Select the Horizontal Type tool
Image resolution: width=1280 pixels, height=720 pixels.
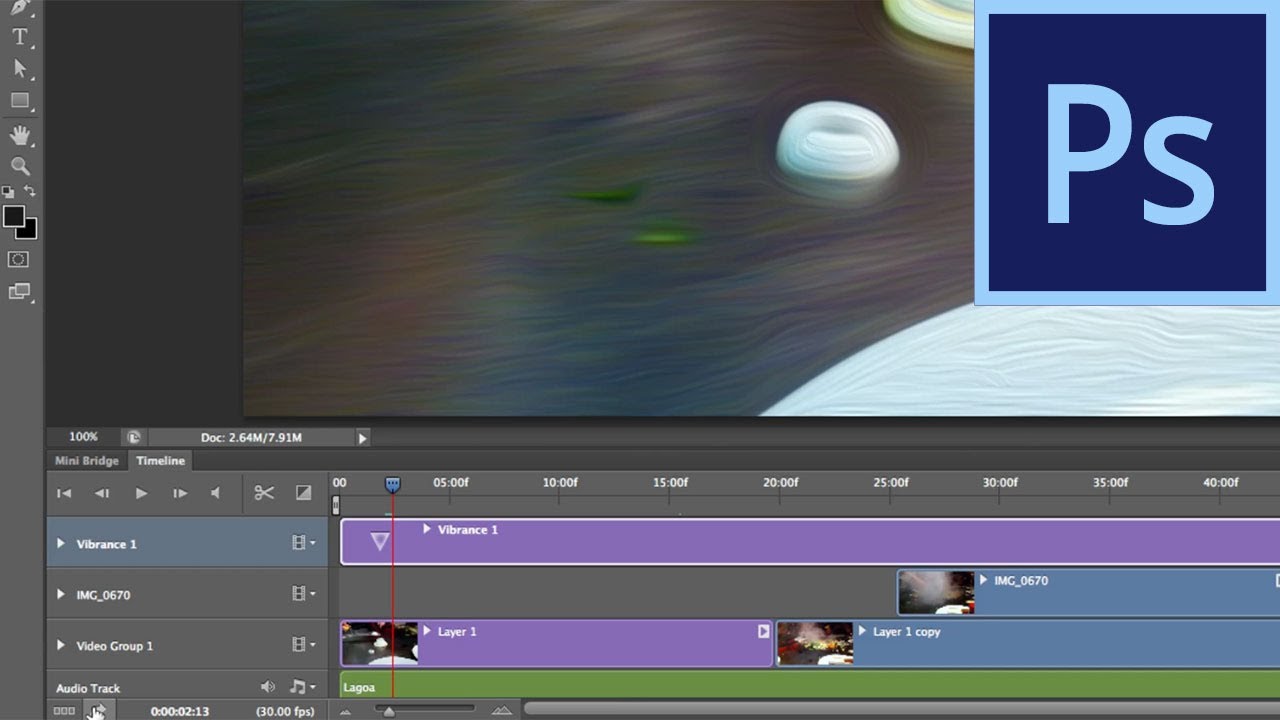click(19, 37)
